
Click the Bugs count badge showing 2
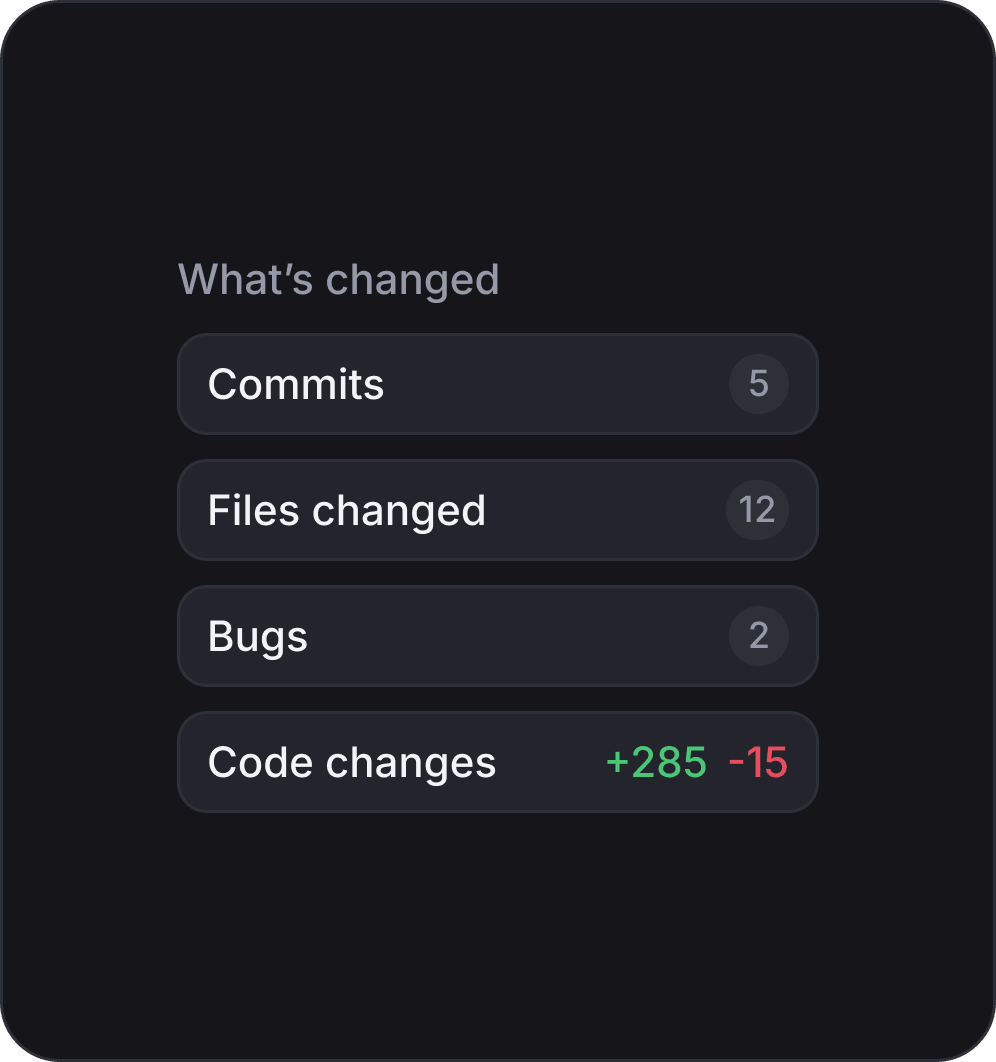759,636
